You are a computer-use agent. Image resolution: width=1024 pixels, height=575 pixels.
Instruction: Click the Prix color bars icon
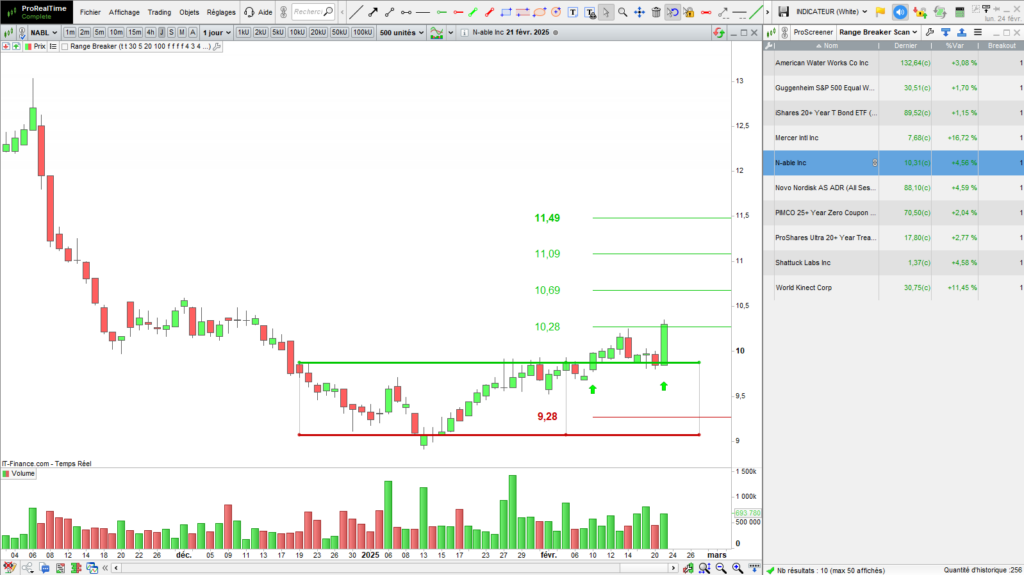[27, 46]
